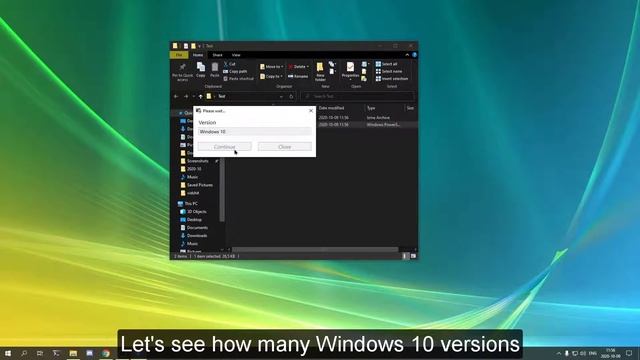Viewport: 640px width, 360px height.
Task: Open Chrome from the taskbar
Action: (106, 353)
